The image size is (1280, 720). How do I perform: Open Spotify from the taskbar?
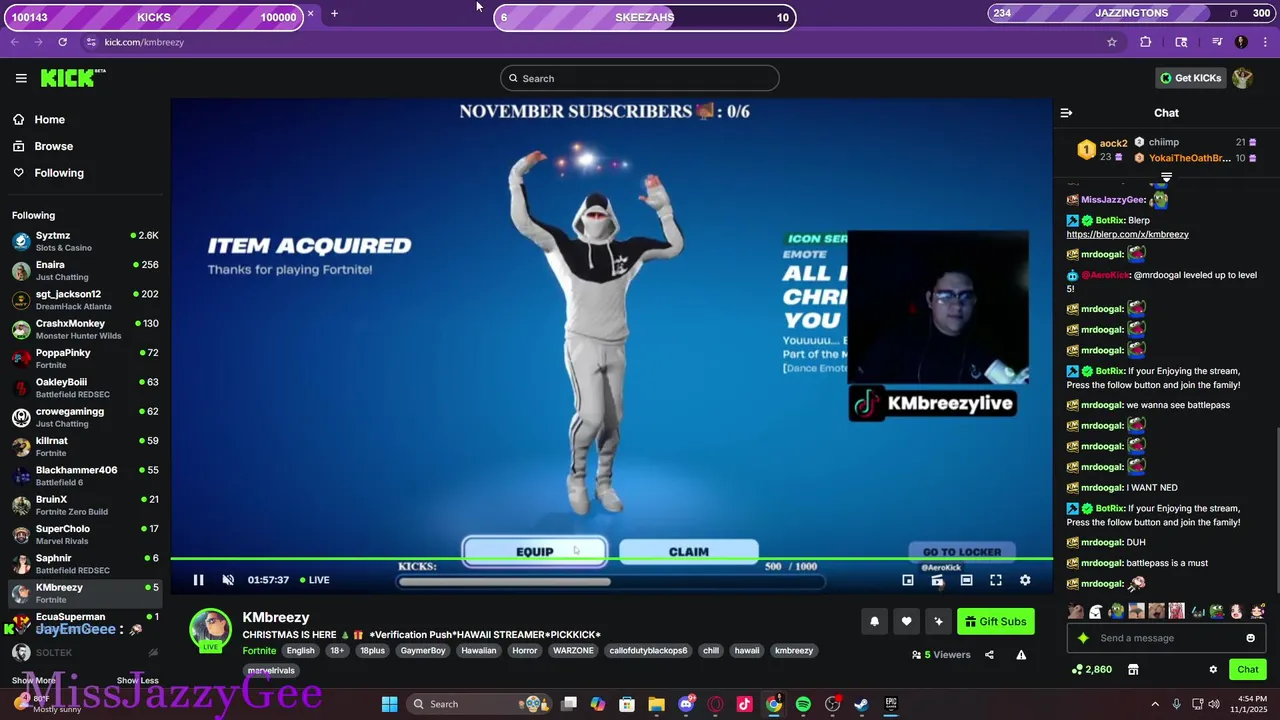(803, 704)
